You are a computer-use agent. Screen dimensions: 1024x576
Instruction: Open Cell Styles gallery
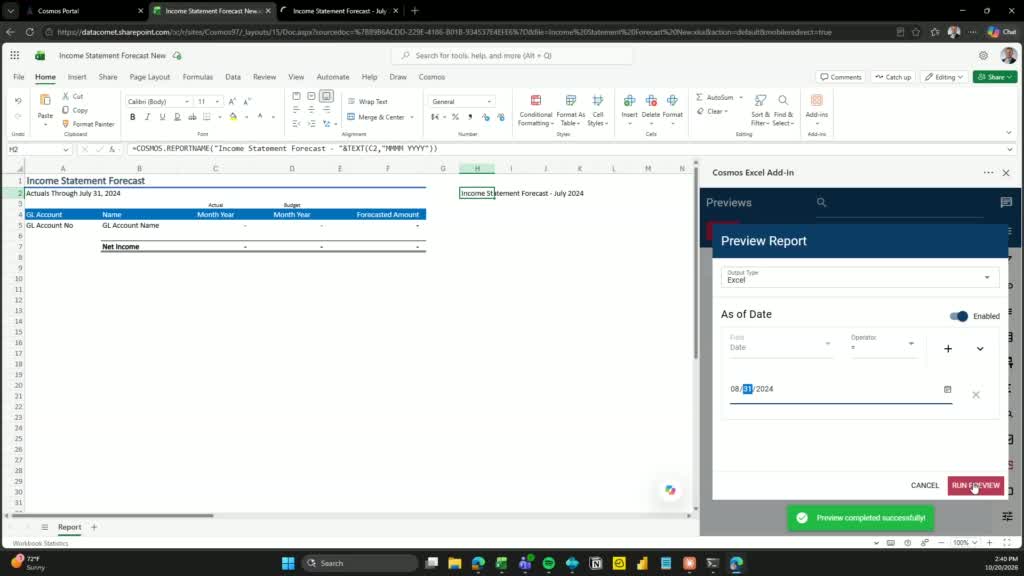click(598, 110)
